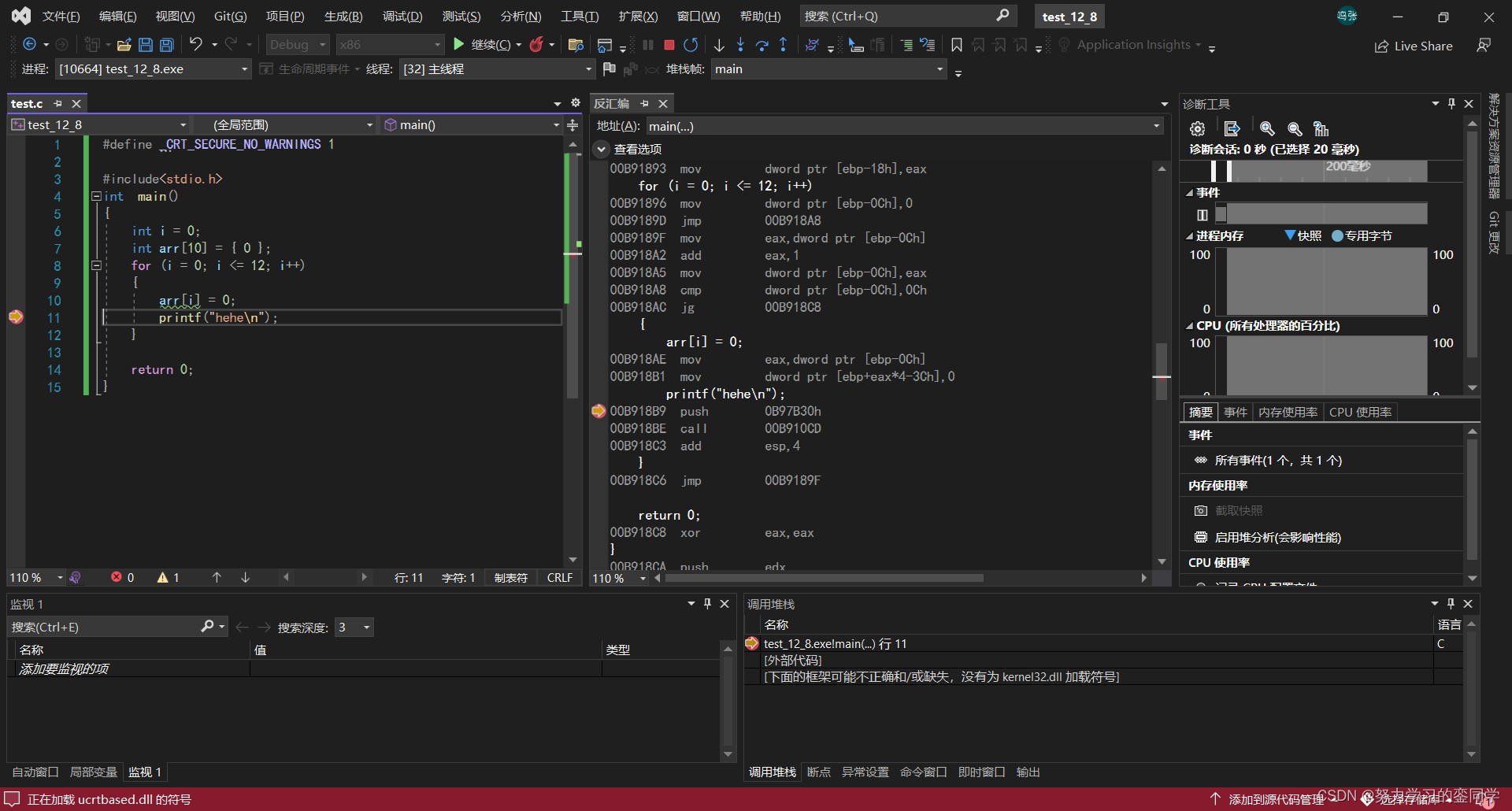The height and width of the screenshot is (811, 1512).
Task: Expand the 查看选项 section in disassembly
Action: [602, 149]
